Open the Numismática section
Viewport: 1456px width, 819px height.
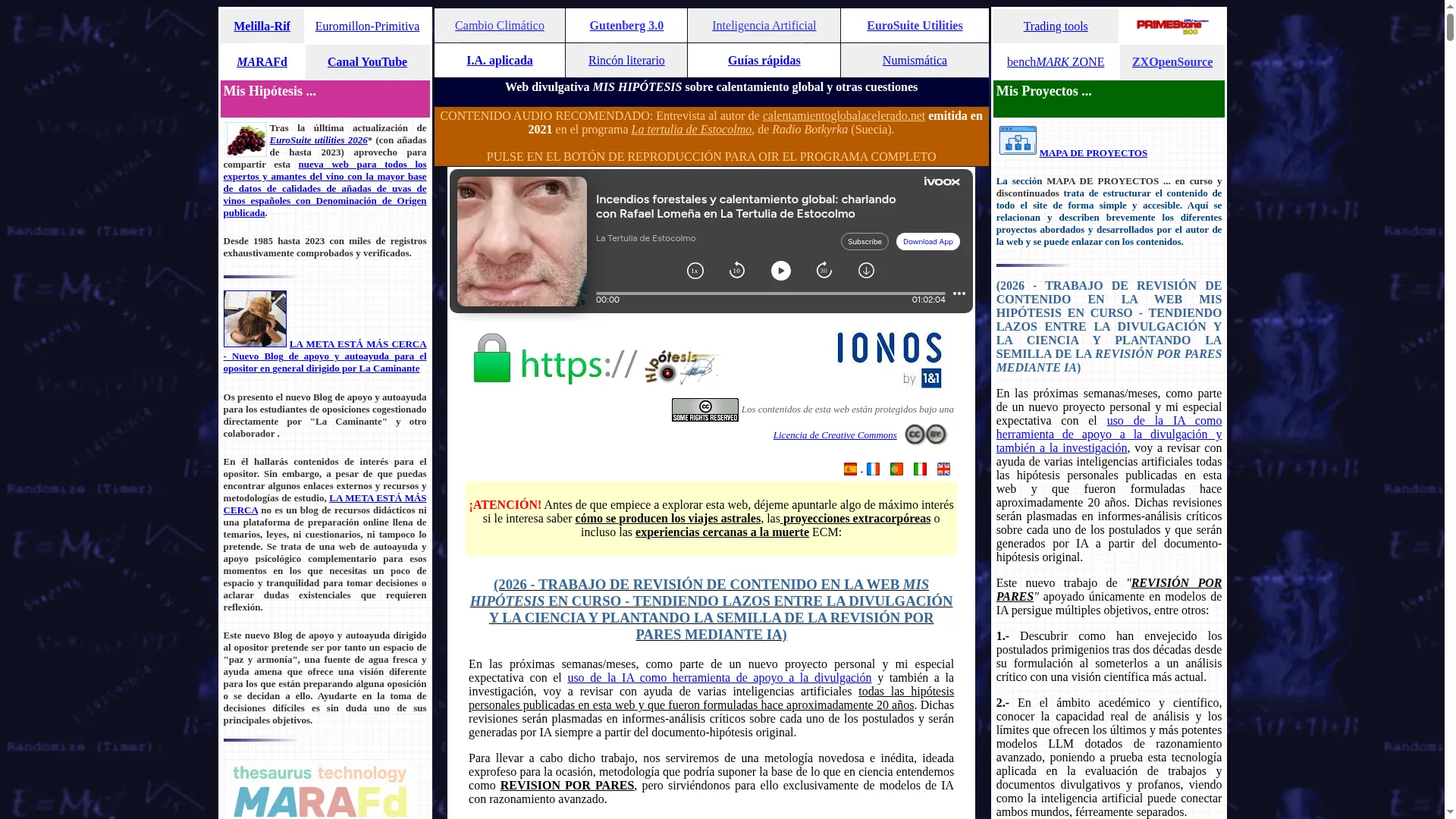point(915,60)
